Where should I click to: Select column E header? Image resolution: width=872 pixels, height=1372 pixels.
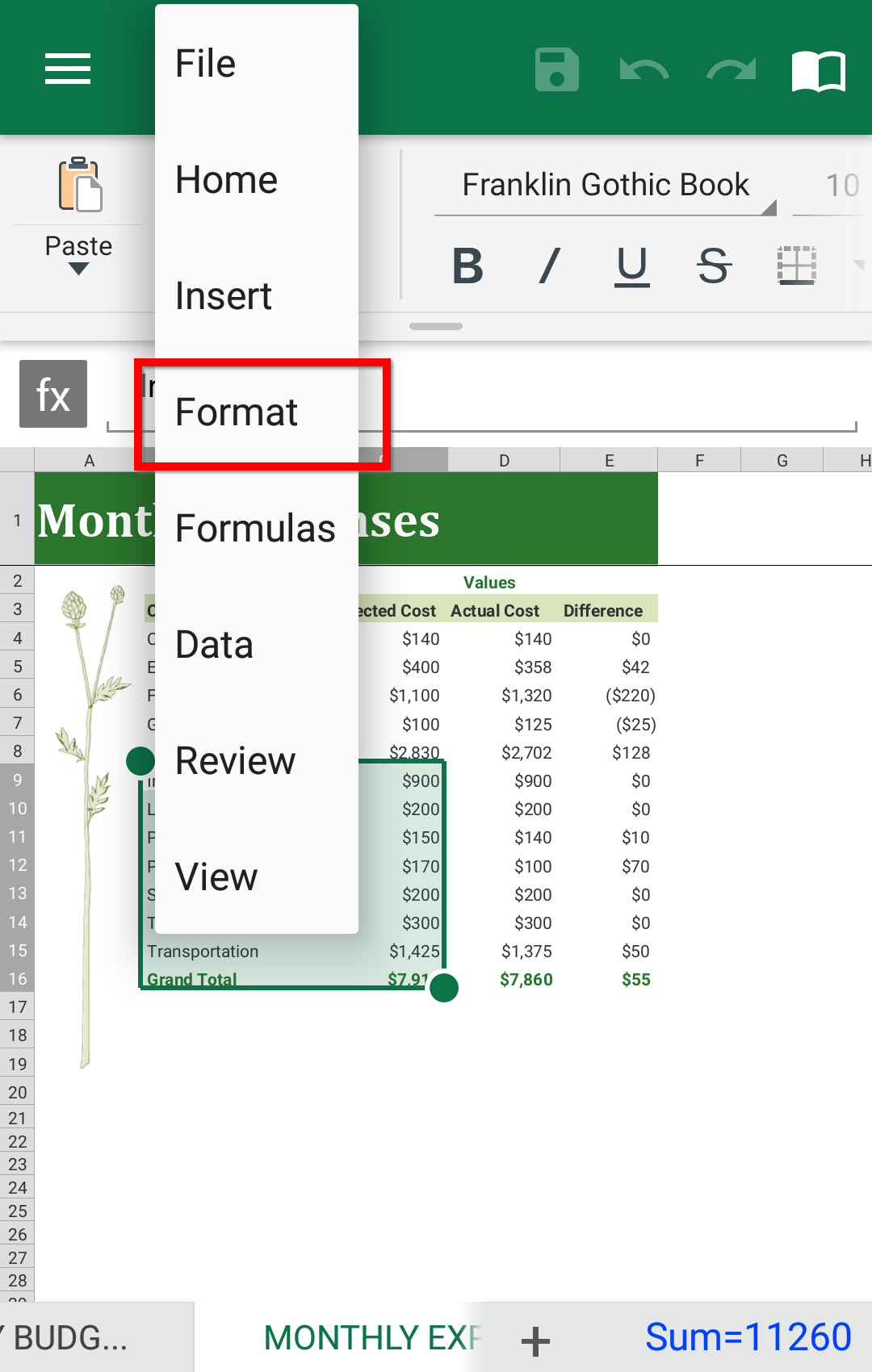(609, 460)
